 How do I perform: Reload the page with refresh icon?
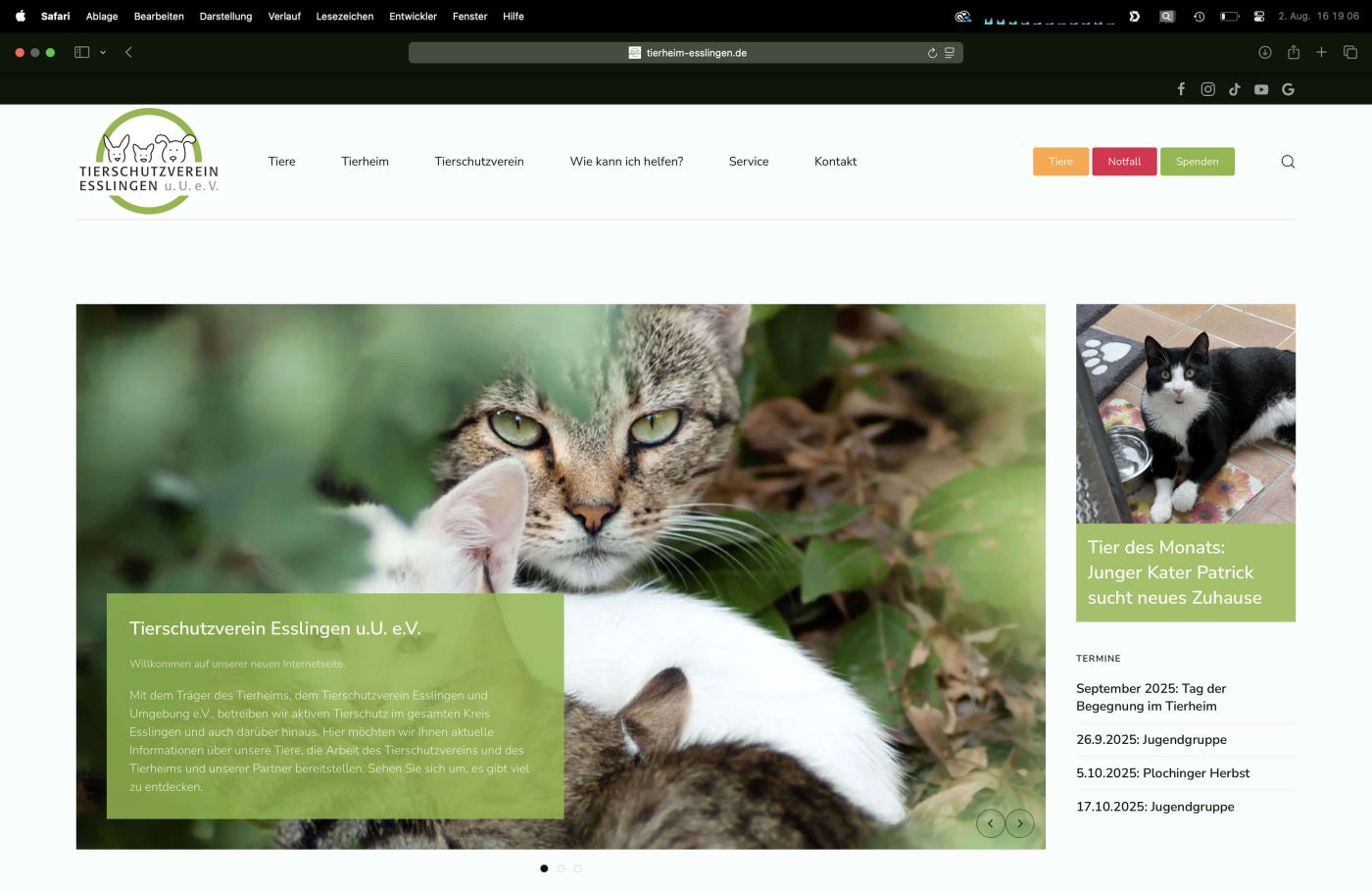(932, 53)
